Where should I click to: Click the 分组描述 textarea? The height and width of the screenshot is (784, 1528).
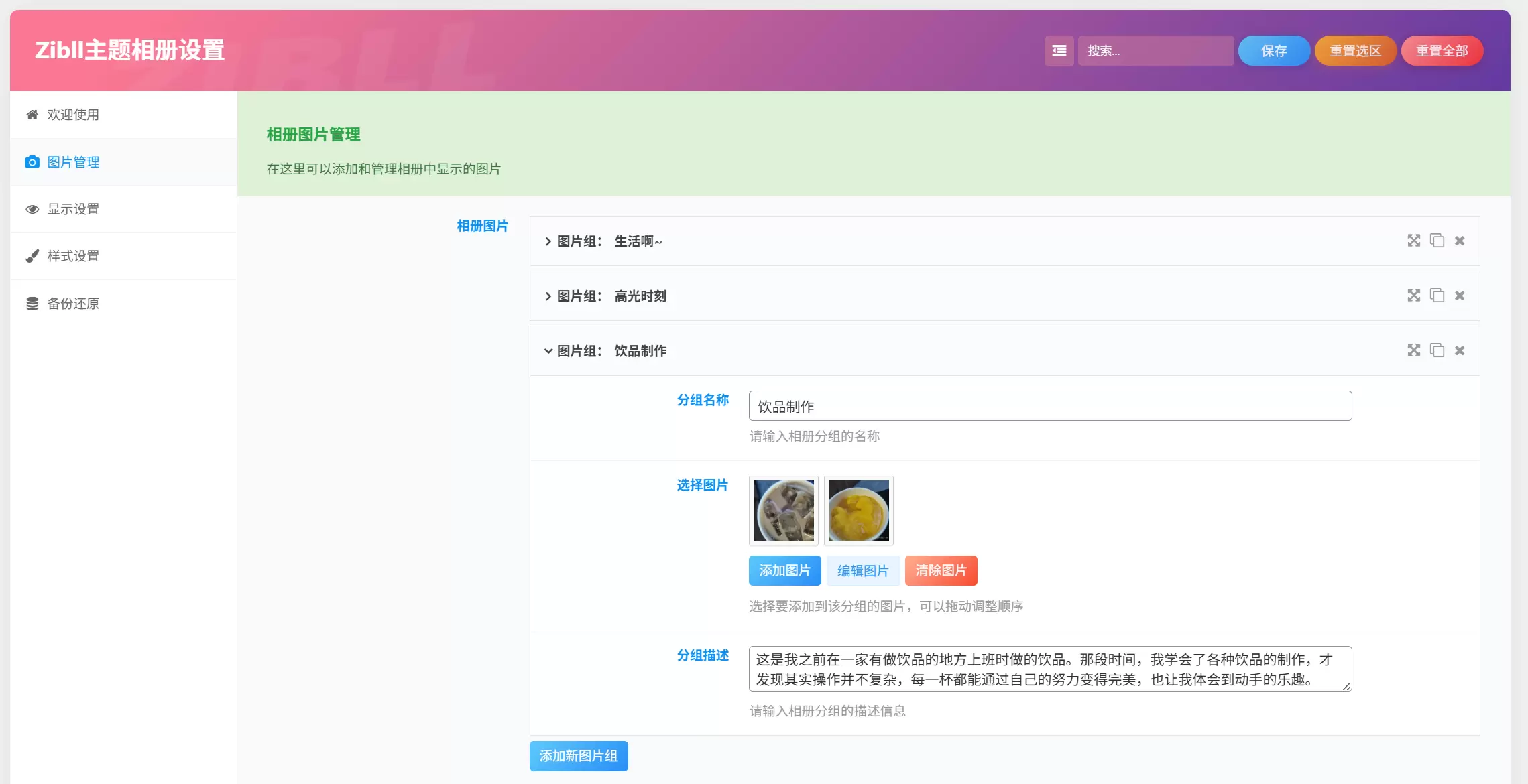click(1050, 669)
